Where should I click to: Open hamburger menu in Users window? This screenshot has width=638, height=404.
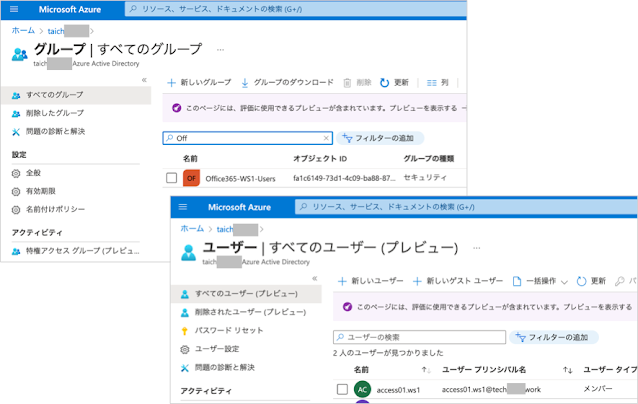tap(183, 207)
